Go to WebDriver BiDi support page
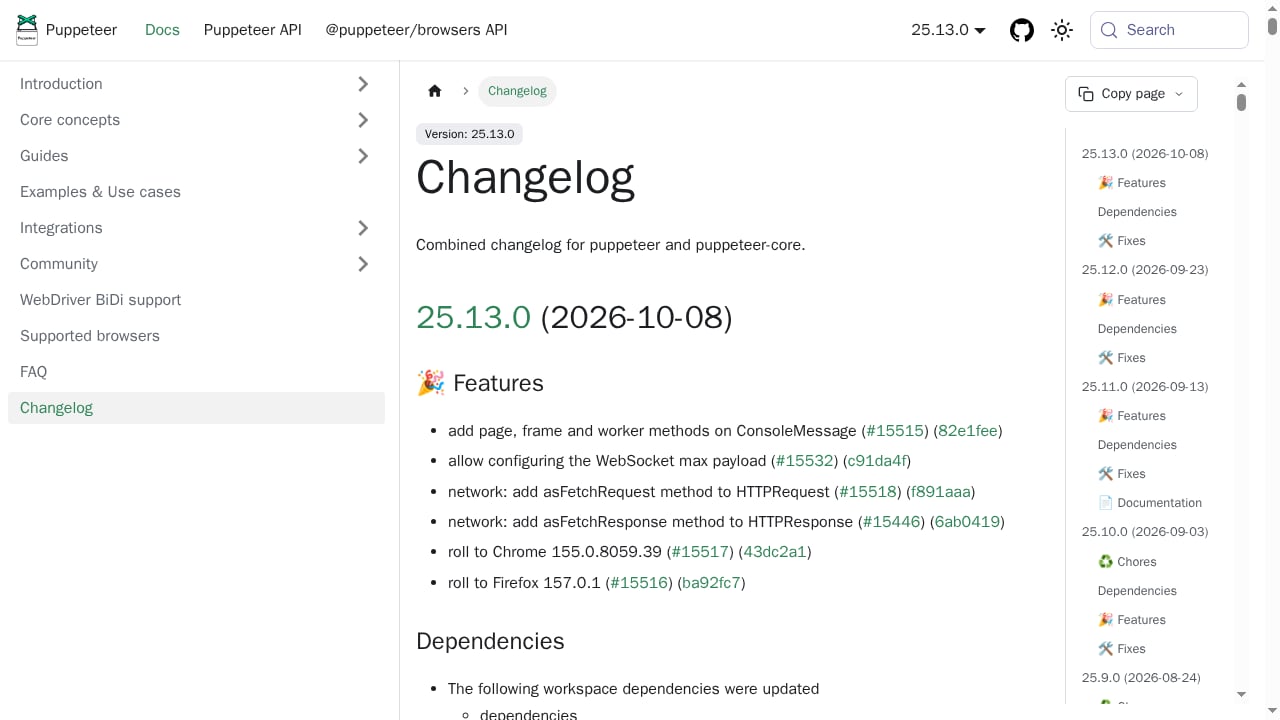Image resolution: width=1280 pixels, height=720 pixels. 196,300
